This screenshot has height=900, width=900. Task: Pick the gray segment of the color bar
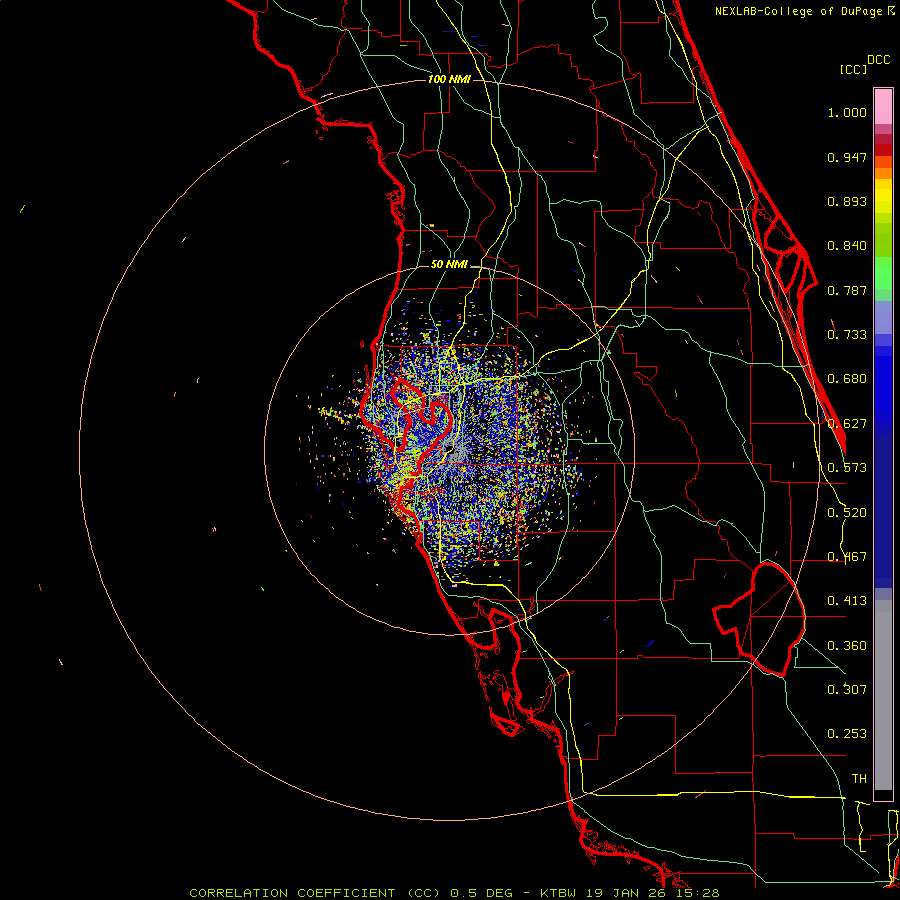pos(883,695)
